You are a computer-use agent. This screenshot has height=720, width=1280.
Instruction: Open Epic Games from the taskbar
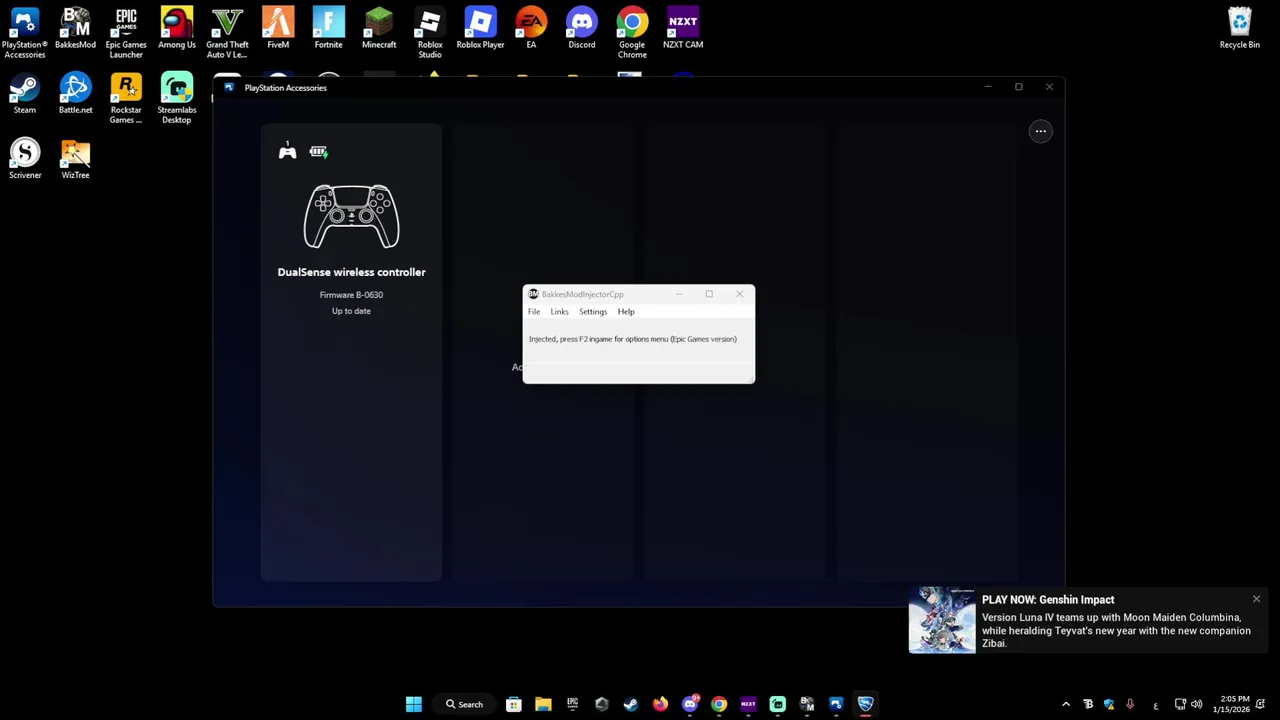[x=572, y=704]
